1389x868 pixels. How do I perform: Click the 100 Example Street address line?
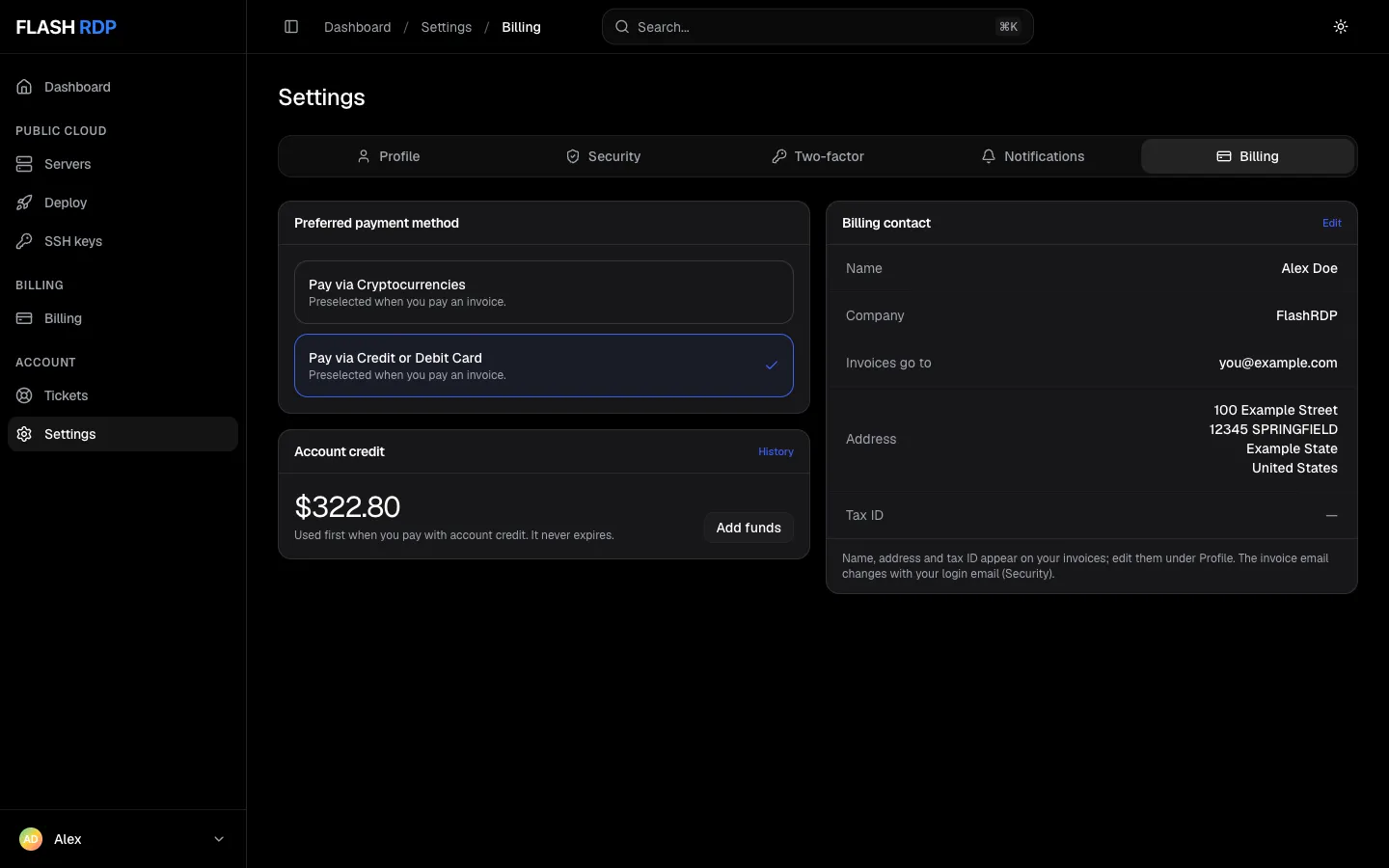[1275, 410]
